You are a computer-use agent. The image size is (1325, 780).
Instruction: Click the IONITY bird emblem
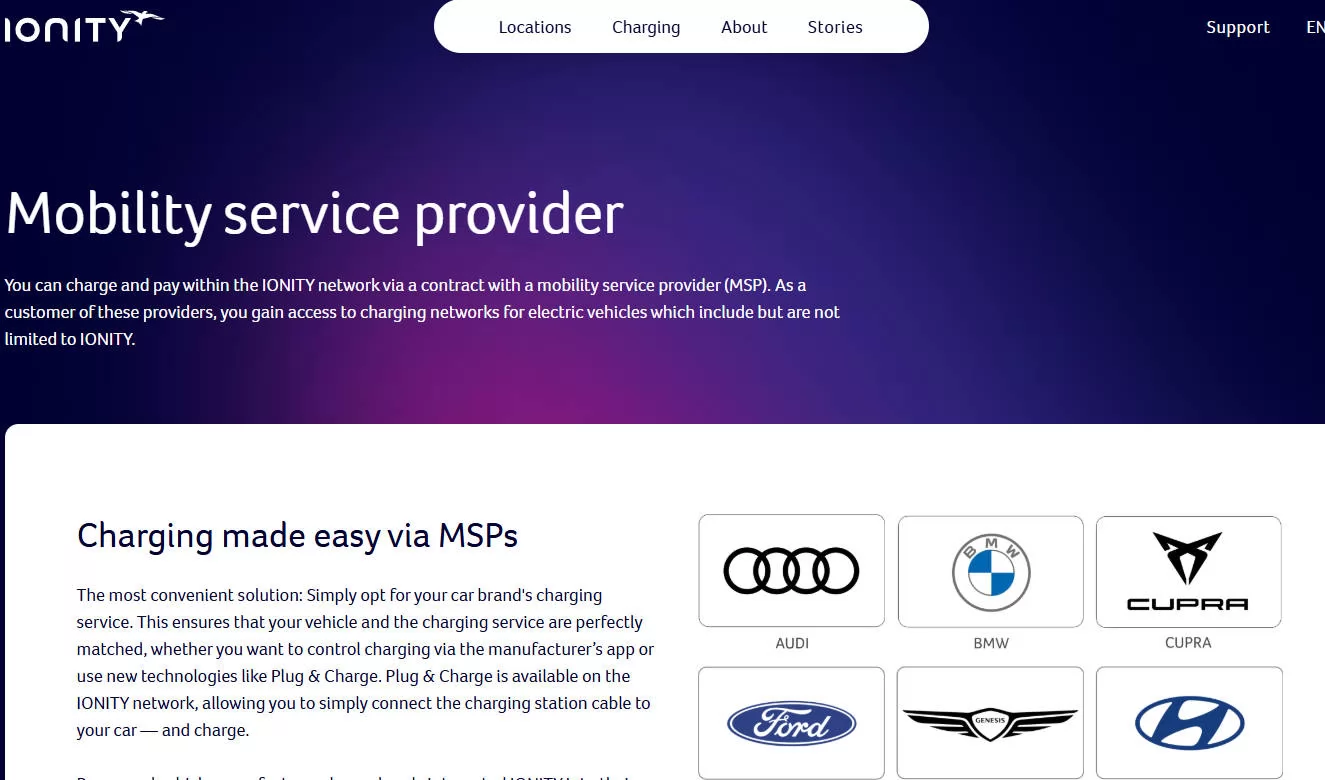click(x=144, y=19)
